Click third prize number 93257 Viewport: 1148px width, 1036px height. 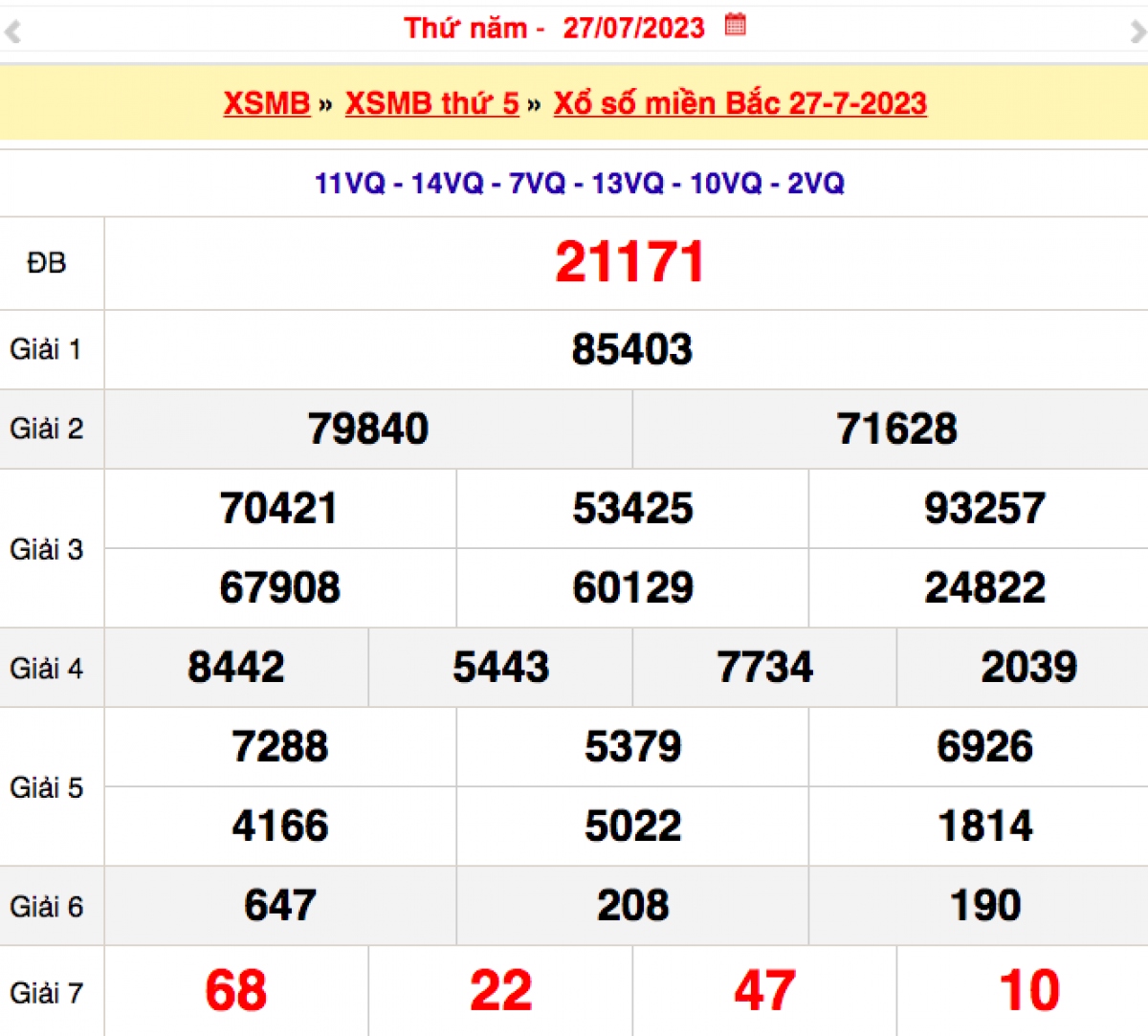click(x=984, y=508)
